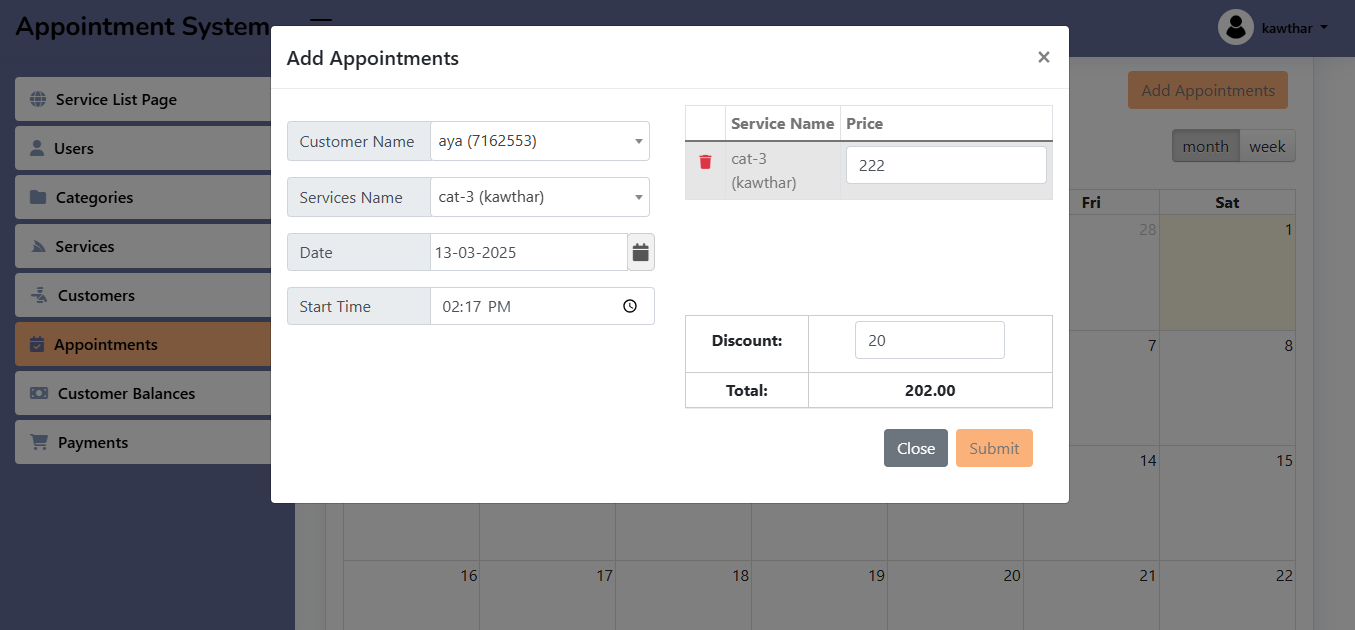Click the clock icon in Start Time
This screenshot has width=1355, height=630.
click(x=630, y=307)
